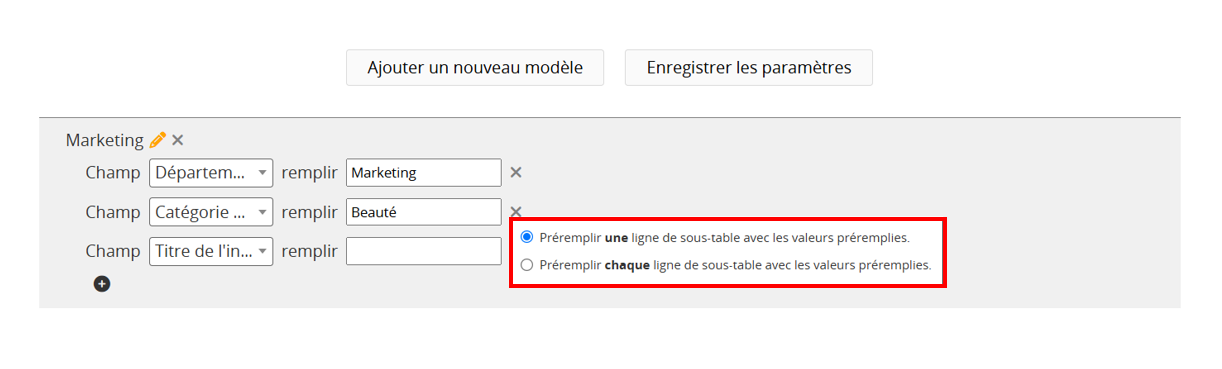Image resolution: width=1222 pixels, height=369 pixels.
Task: Select the radio circle for 'chaque ligne' option
Action: pyautogui.click(x=527, y=266)
